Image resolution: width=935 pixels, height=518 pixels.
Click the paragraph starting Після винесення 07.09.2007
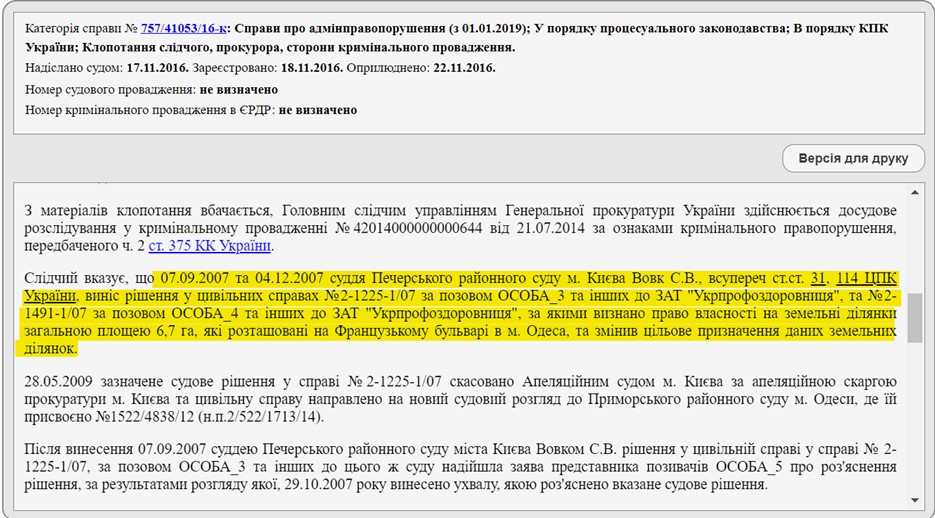pos(460,467)
